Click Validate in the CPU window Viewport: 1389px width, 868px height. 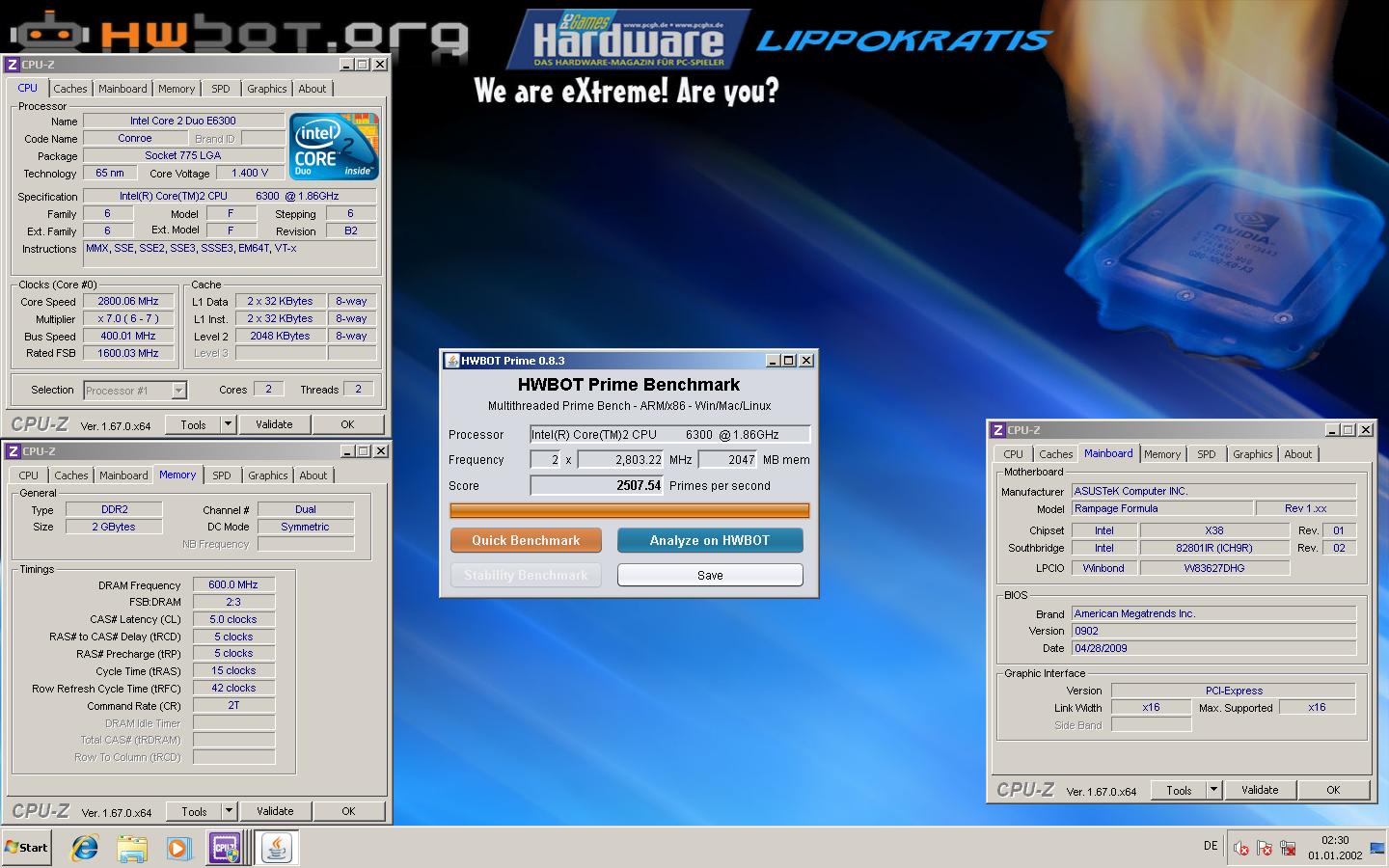pyautogui.click(x=274, y=424)
